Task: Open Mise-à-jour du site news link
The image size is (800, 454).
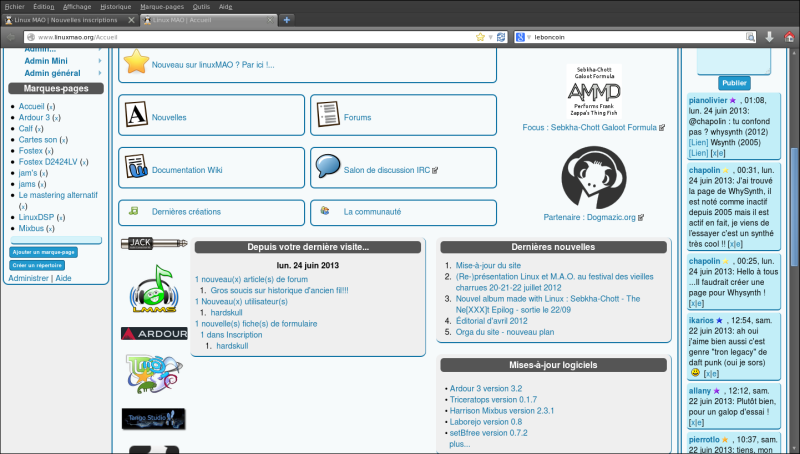Action: [488, 265]
